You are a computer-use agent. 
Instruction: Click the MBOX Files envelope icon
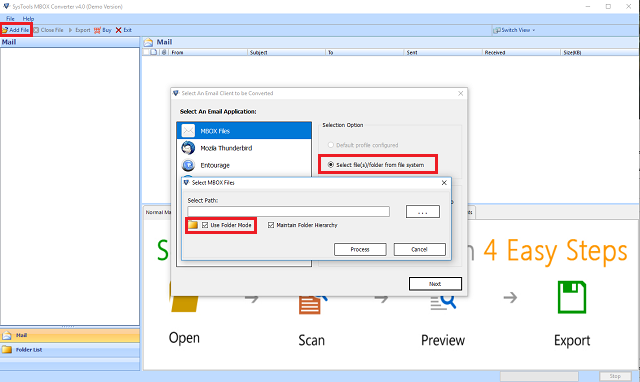pyautogui.click(x=188, y=131)
